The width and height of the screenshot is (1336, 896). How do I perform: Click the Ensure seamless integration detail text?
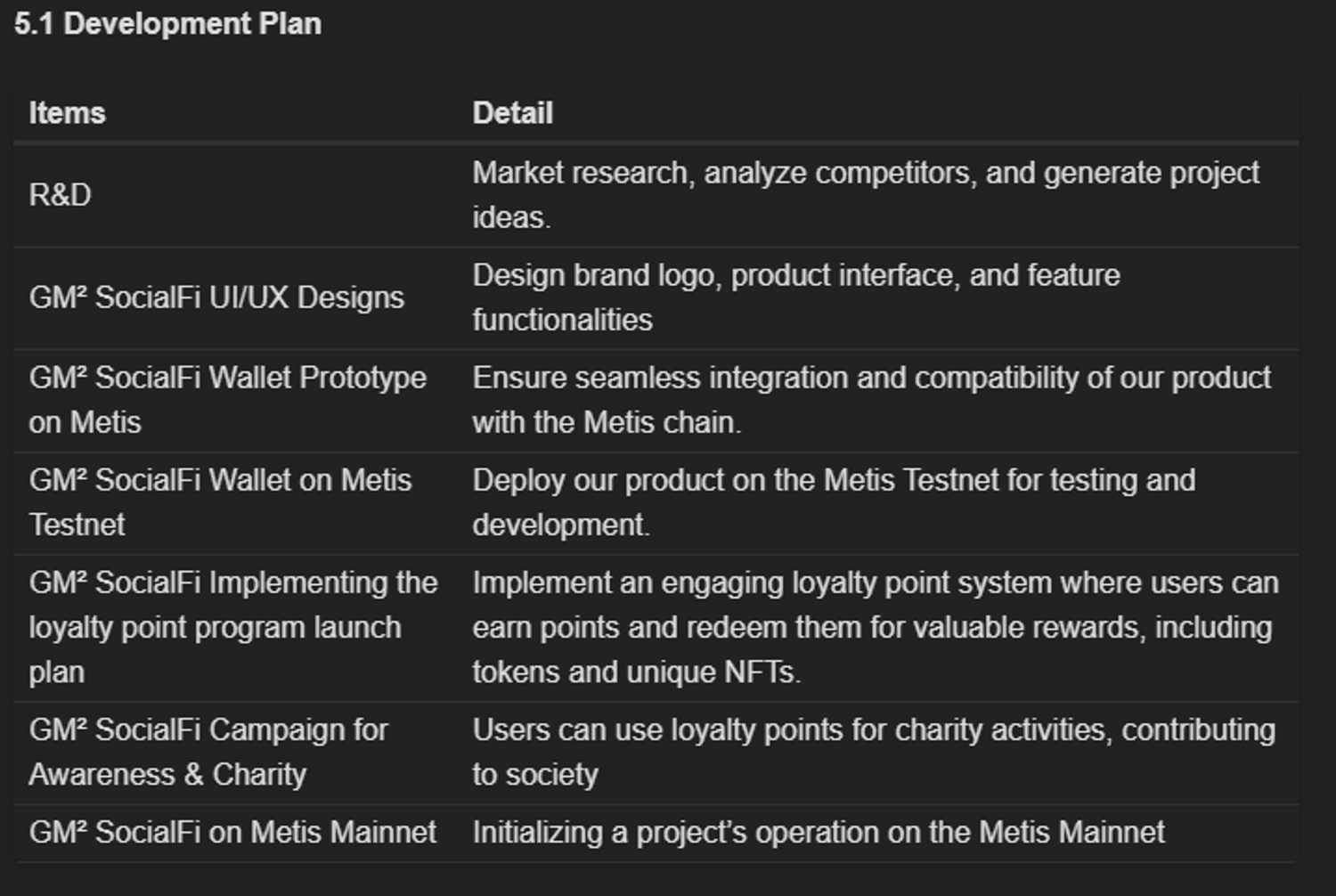click(x=872, y=400)
